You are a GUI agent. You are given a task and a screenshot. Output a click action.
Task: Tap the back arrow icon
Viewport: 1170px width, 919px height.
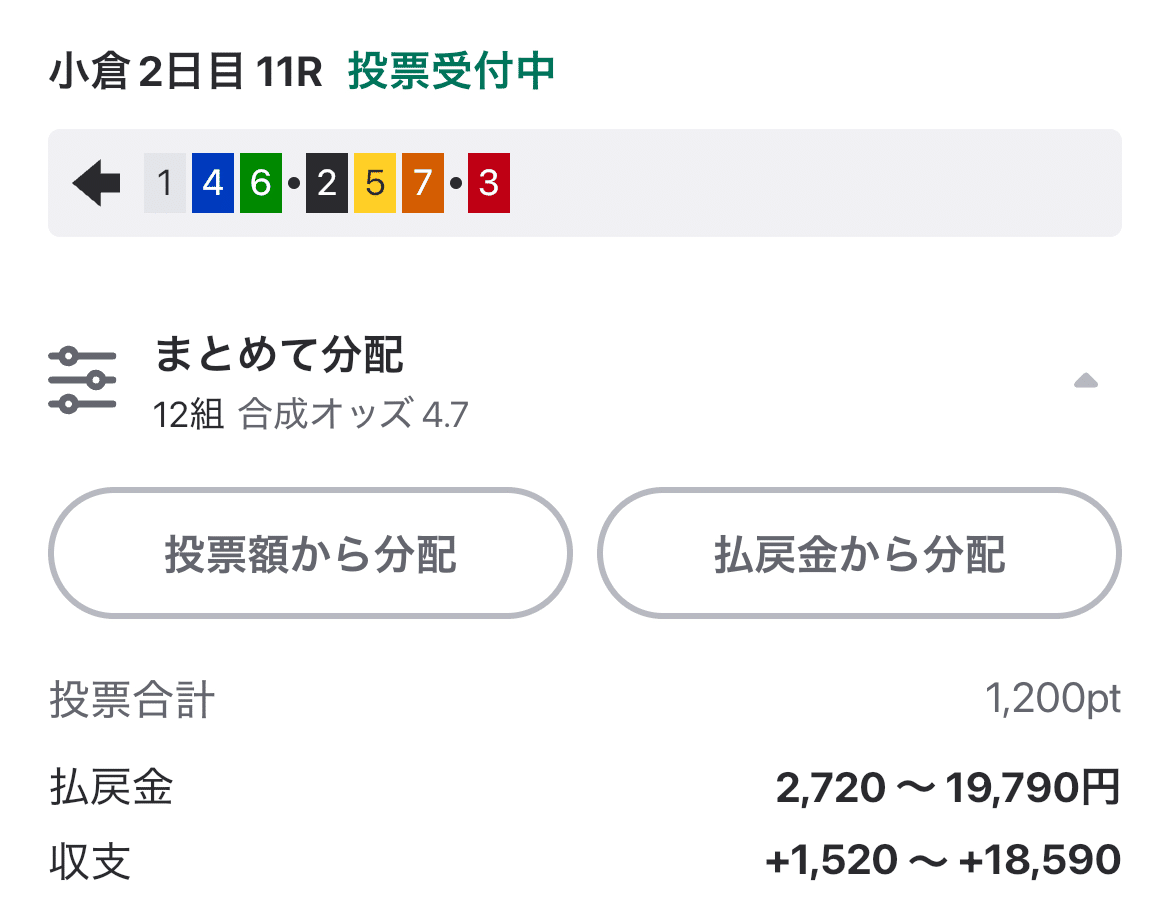[95, 183]
